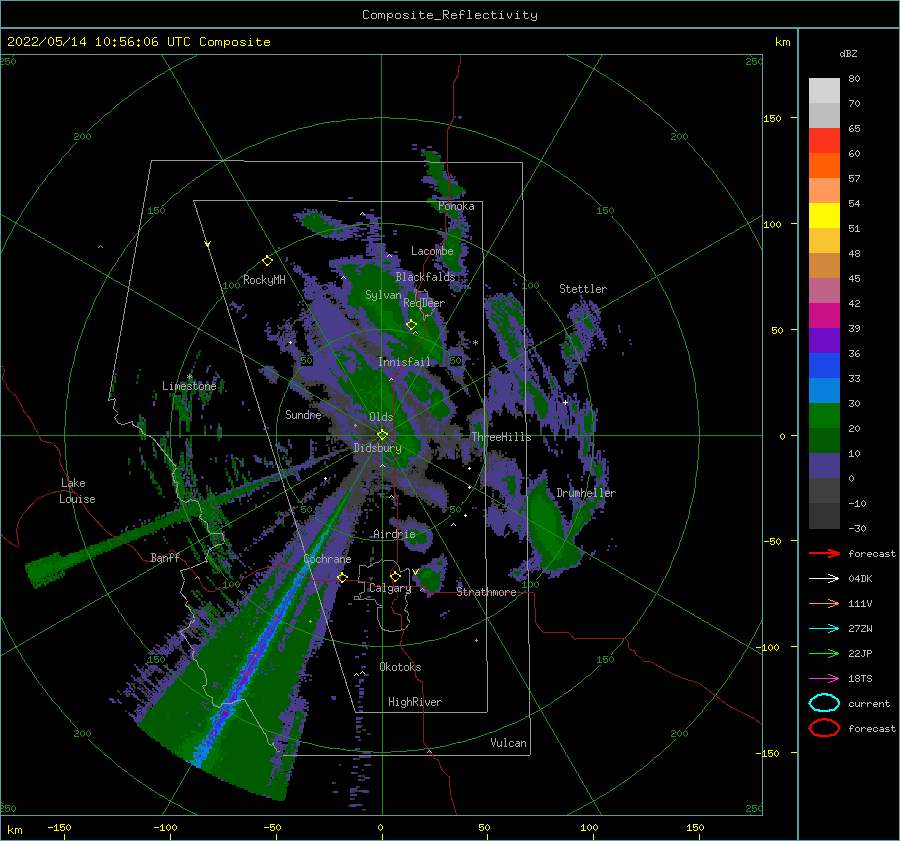Select the blue 36 dBZ color swatch

pyautogui.click(x=824, y=366)
